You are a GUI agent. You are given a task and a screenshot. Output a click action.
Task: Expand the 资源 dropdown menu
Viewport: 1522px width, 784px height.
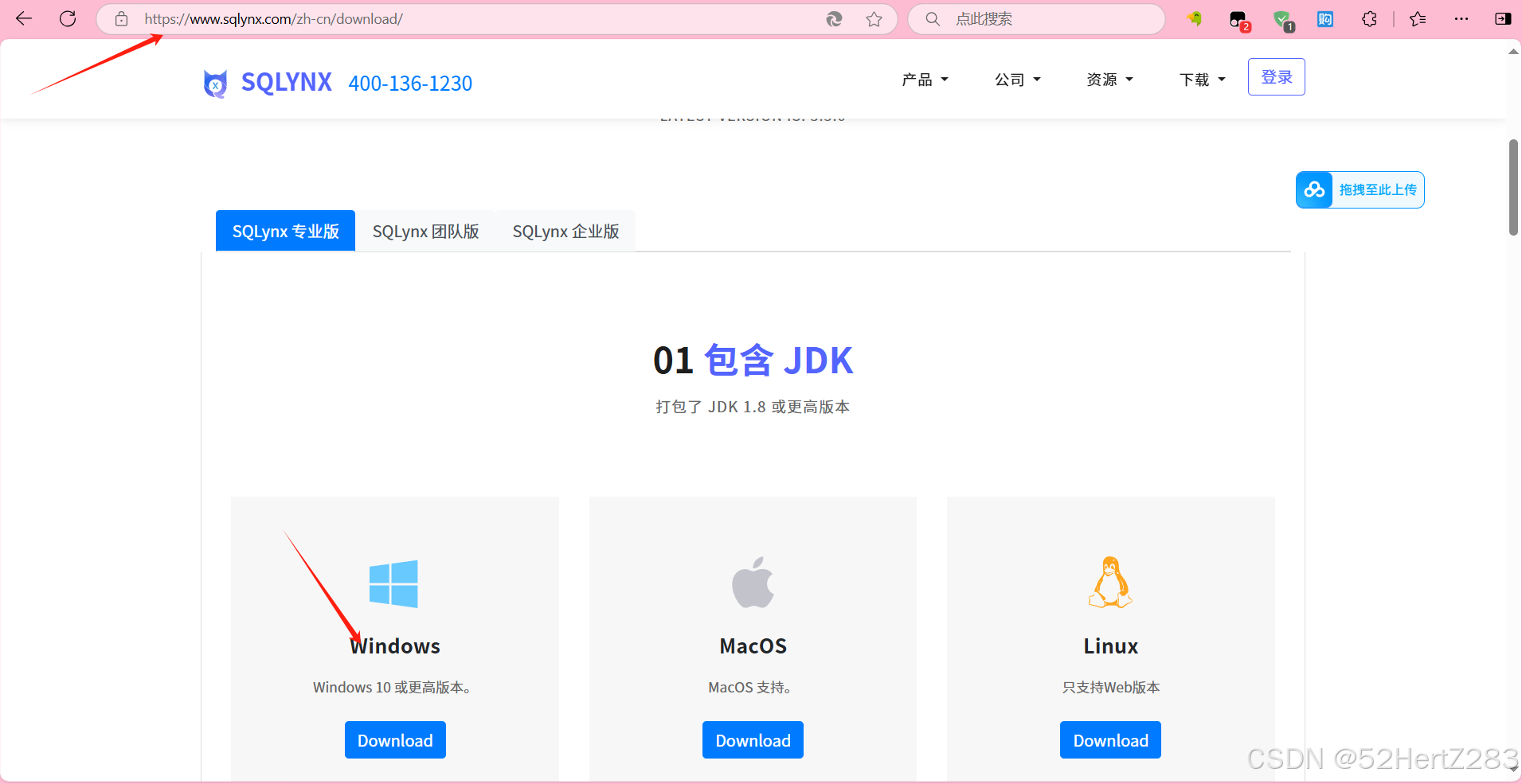[1109, 80]
